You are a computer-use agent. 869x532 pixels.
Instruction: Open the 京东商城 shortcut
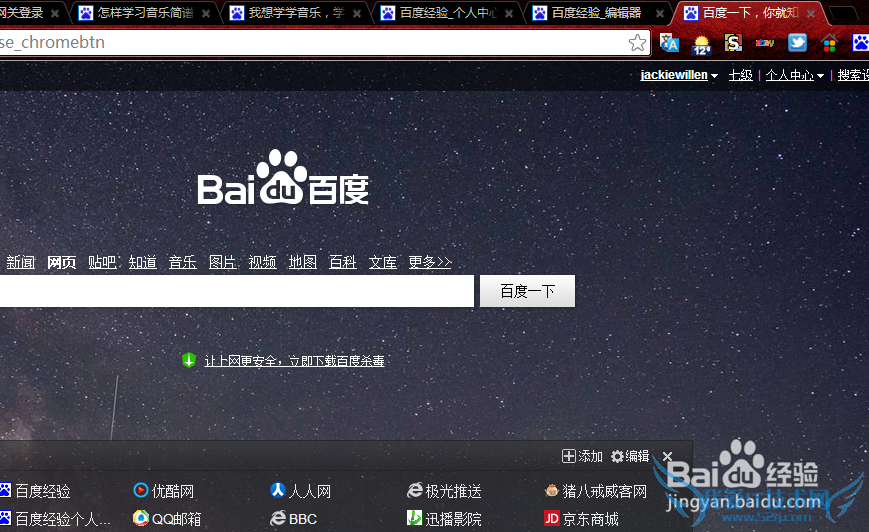(581, 519)
